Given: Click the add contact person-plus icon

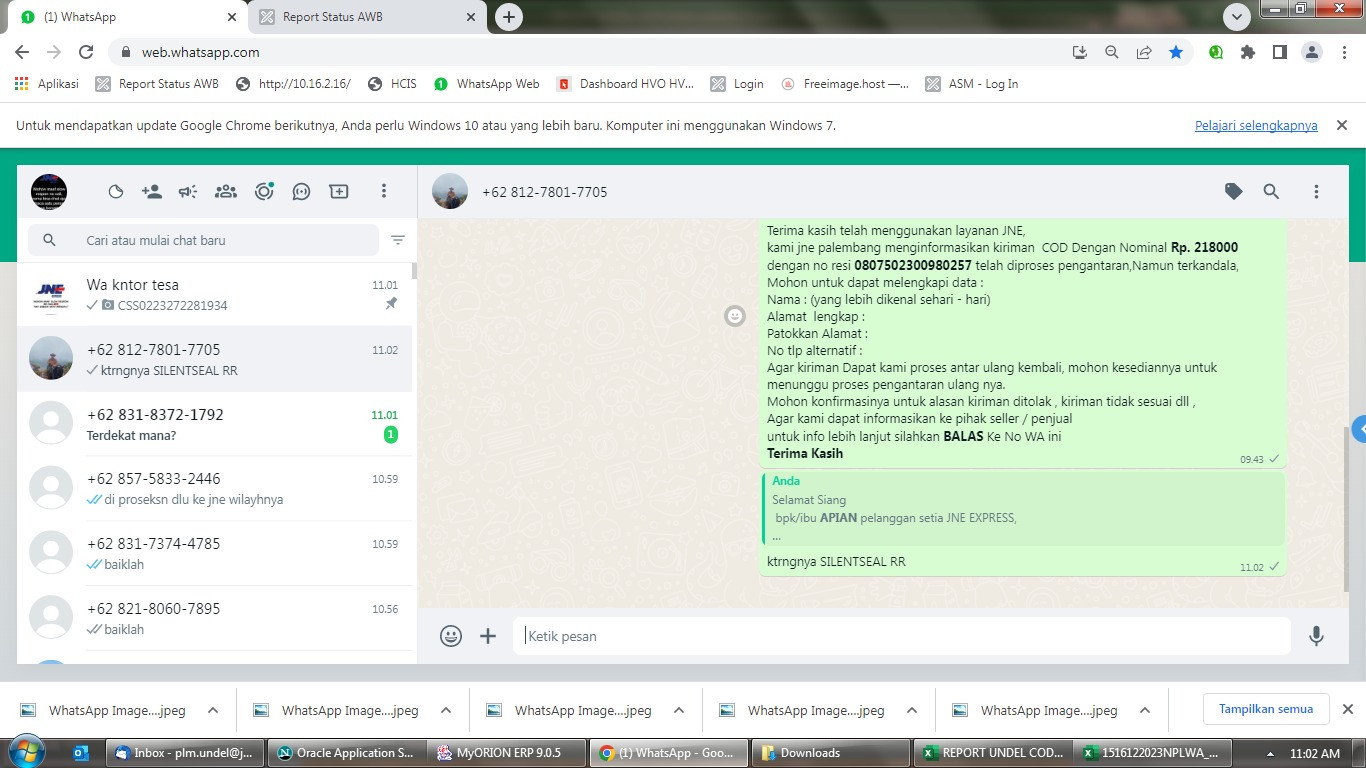Looking at the screenshot, I should coord(152,192).
